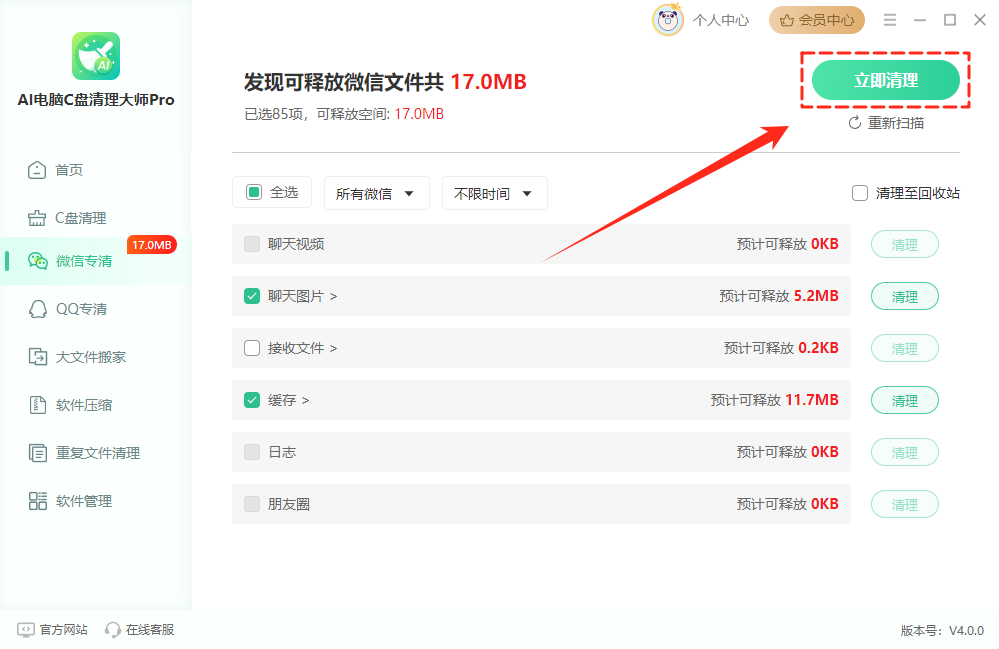Toggle the 全选 select-all checkbox
The height and width of the screenshot is (649, 999).
[x=254, y=192]
